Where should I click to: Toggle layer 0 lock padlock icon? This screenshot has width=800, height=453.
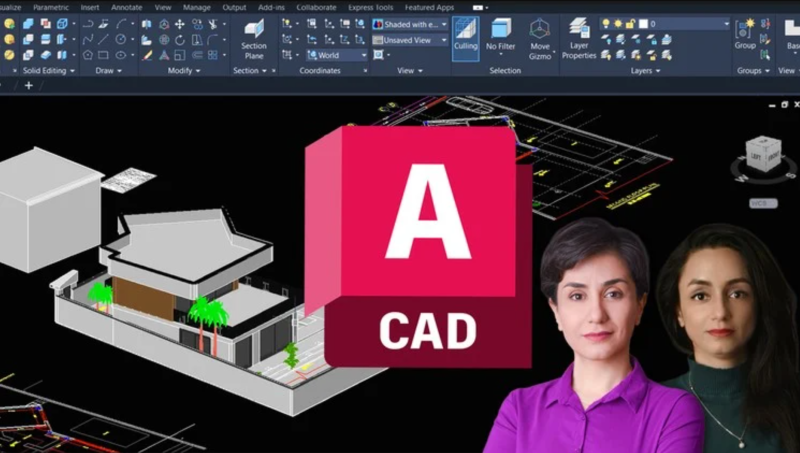pos(630,23)
